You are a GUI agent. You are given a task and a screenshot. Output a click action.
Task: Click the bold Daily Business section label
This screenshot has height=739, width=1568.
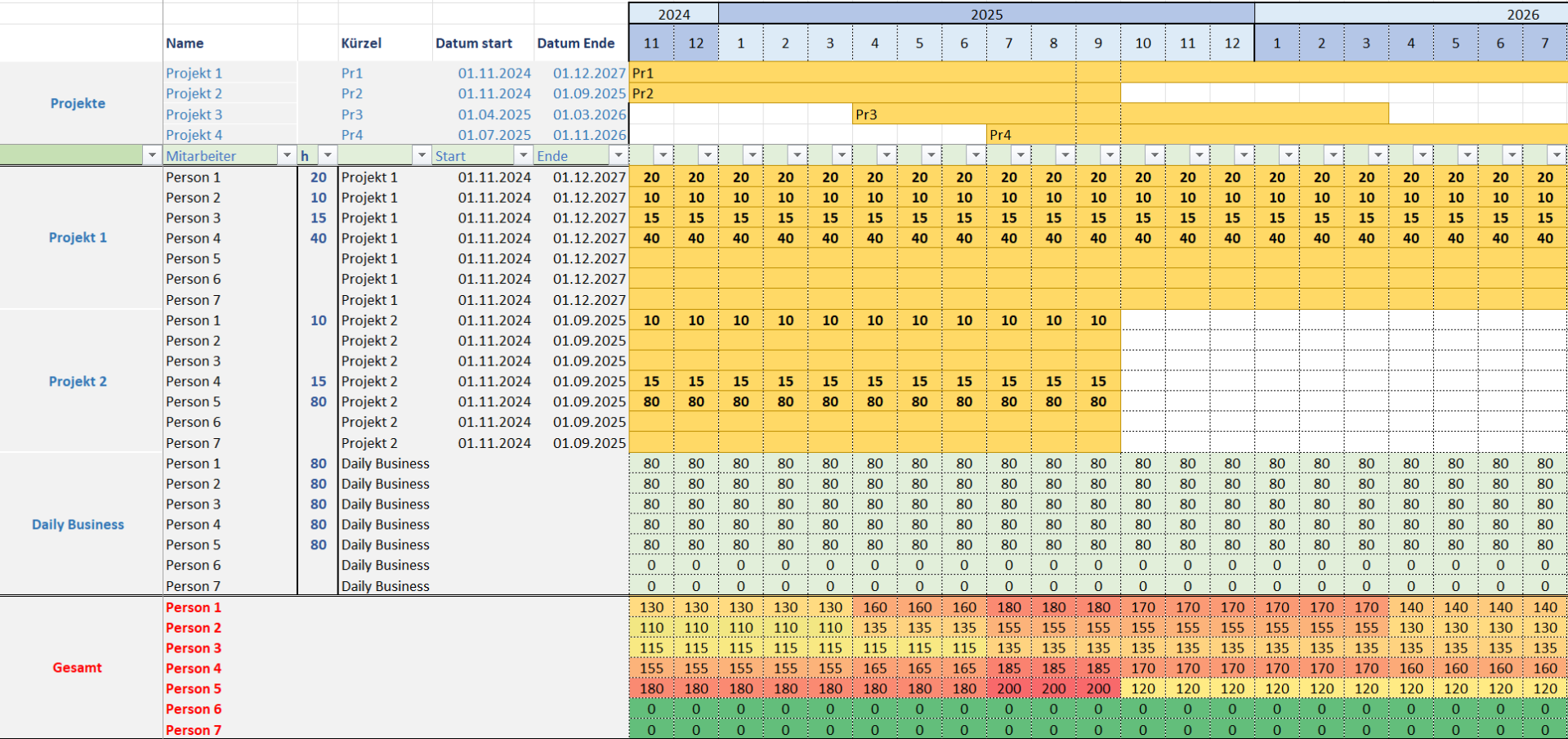click(x=78, y=524)
